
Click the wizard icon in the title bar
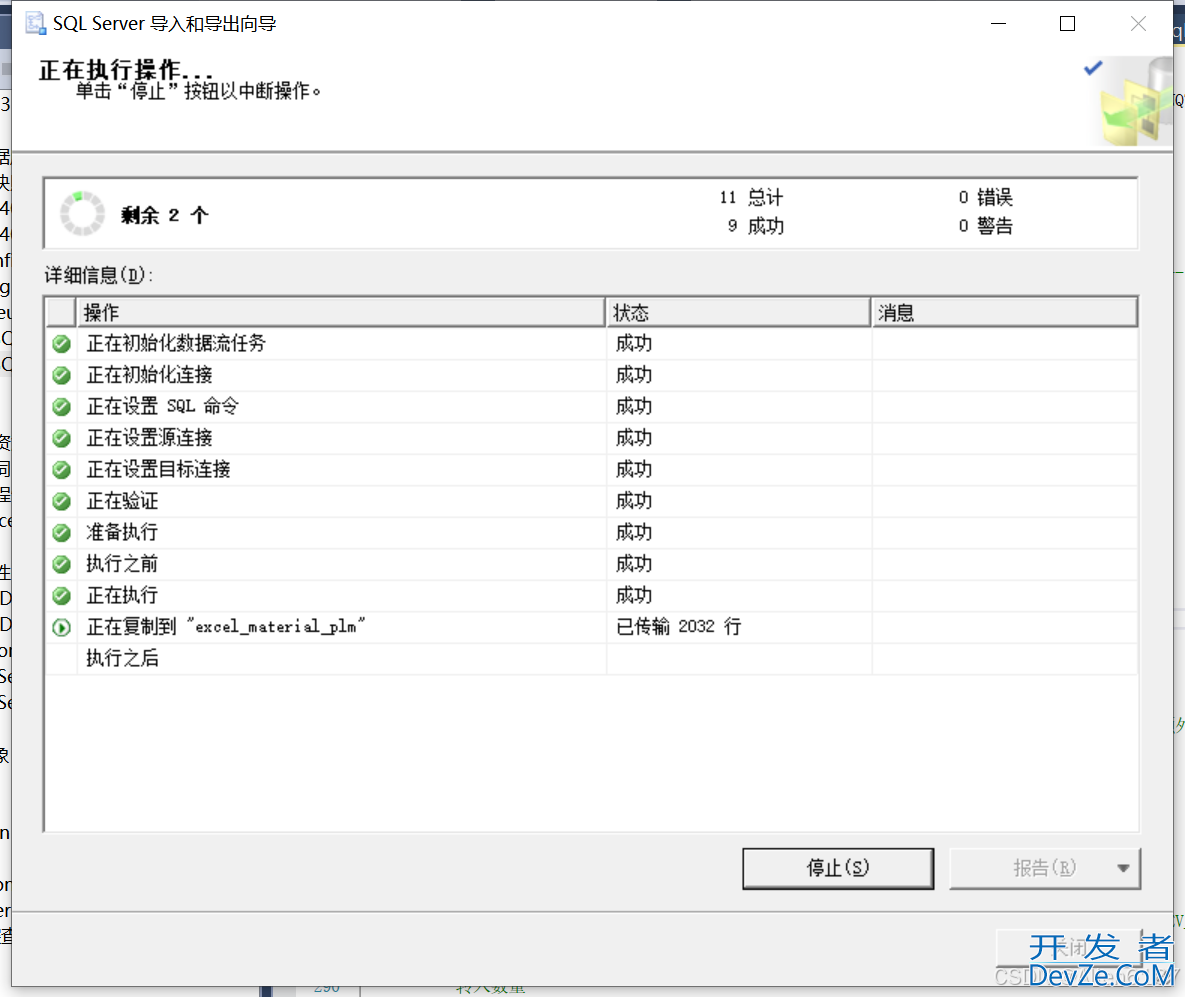click(36, 23)
